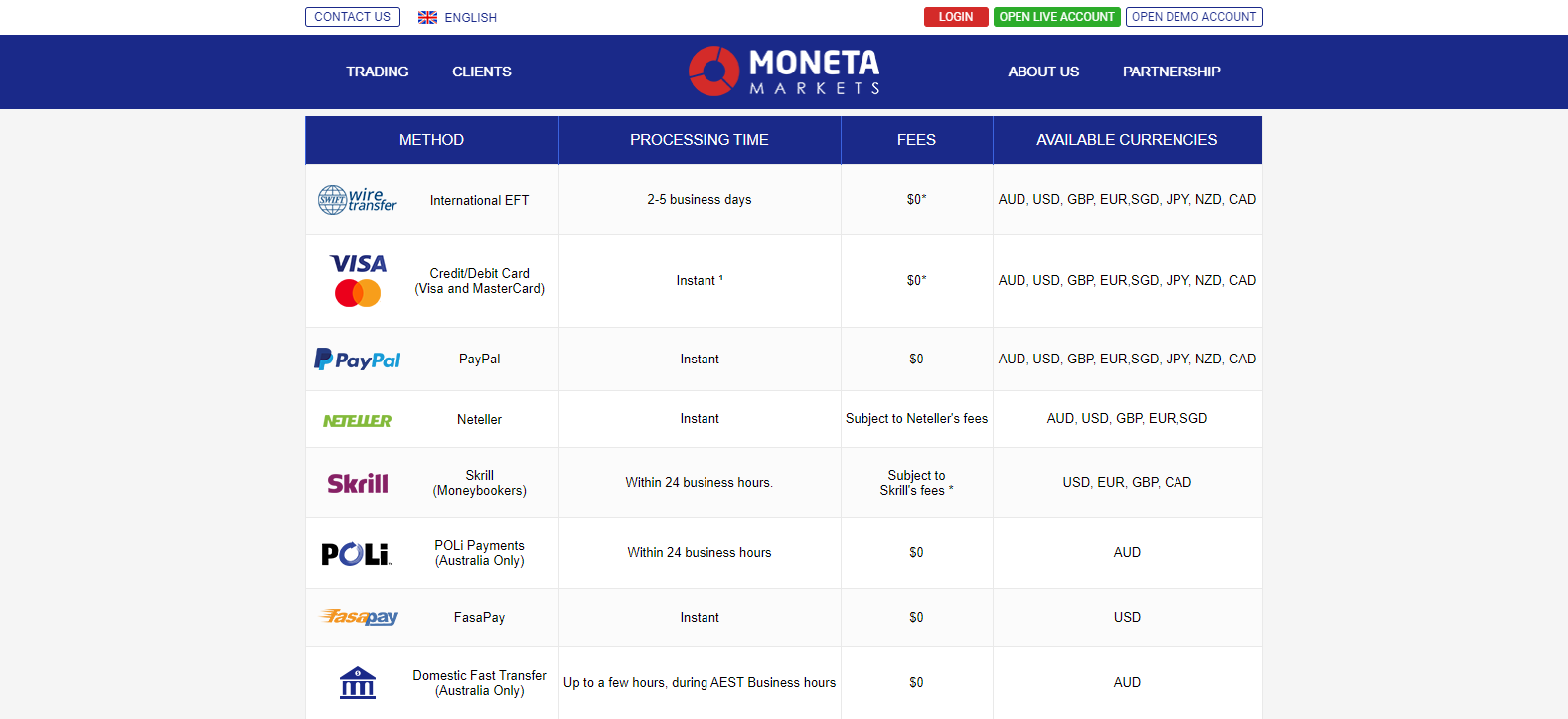The height and width of the screenshot is (719, 1568).
Task: Click 'Within 24 business hours' in POLi row
Action: pos(700,553)
